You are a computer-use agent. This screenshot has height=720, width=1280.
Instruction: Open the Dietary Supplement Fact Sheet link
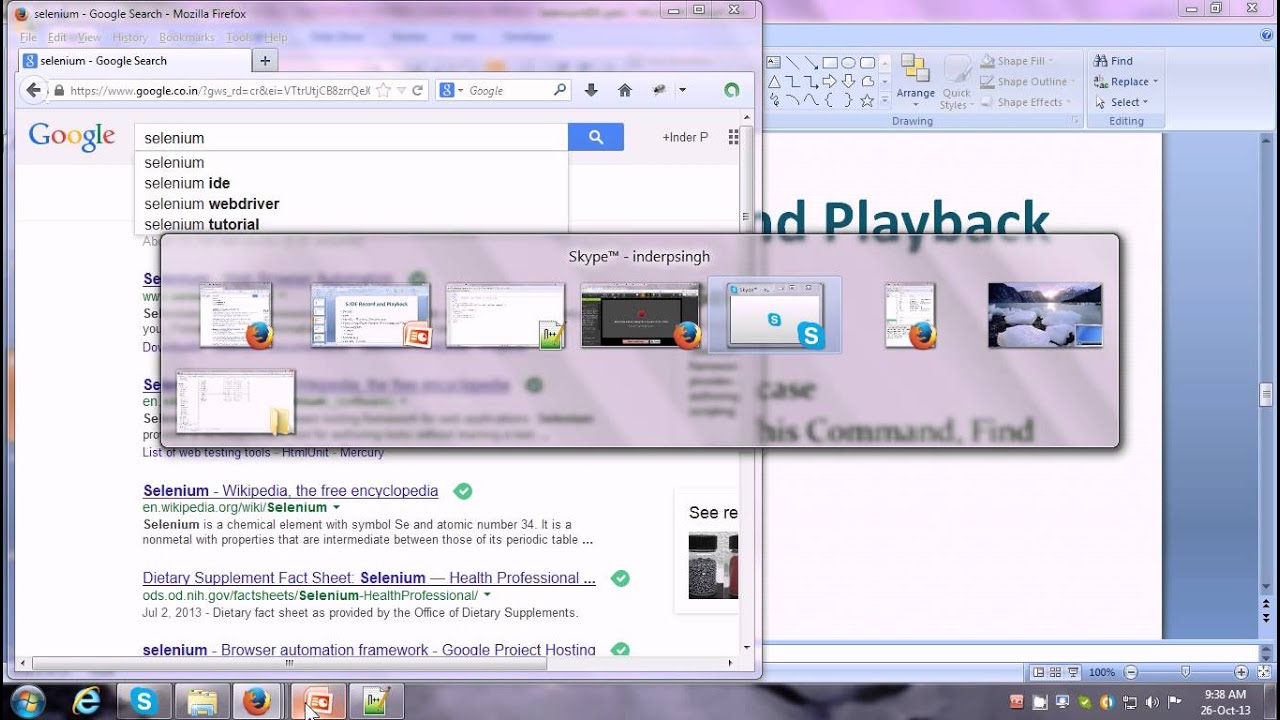pos(369,578)
